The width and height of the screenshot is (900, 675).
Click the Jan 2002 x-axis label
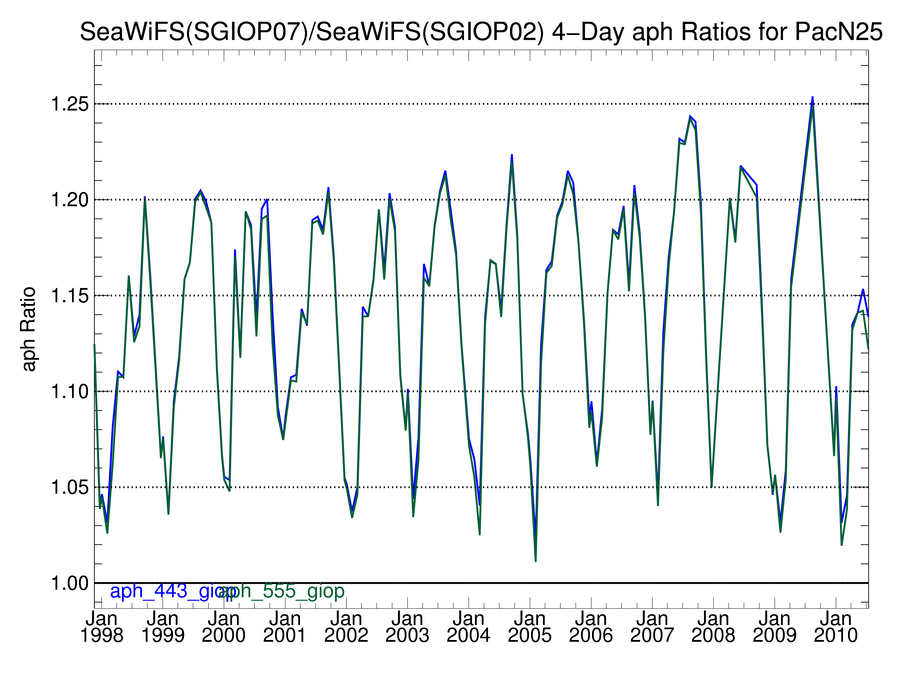pos(346,627)
